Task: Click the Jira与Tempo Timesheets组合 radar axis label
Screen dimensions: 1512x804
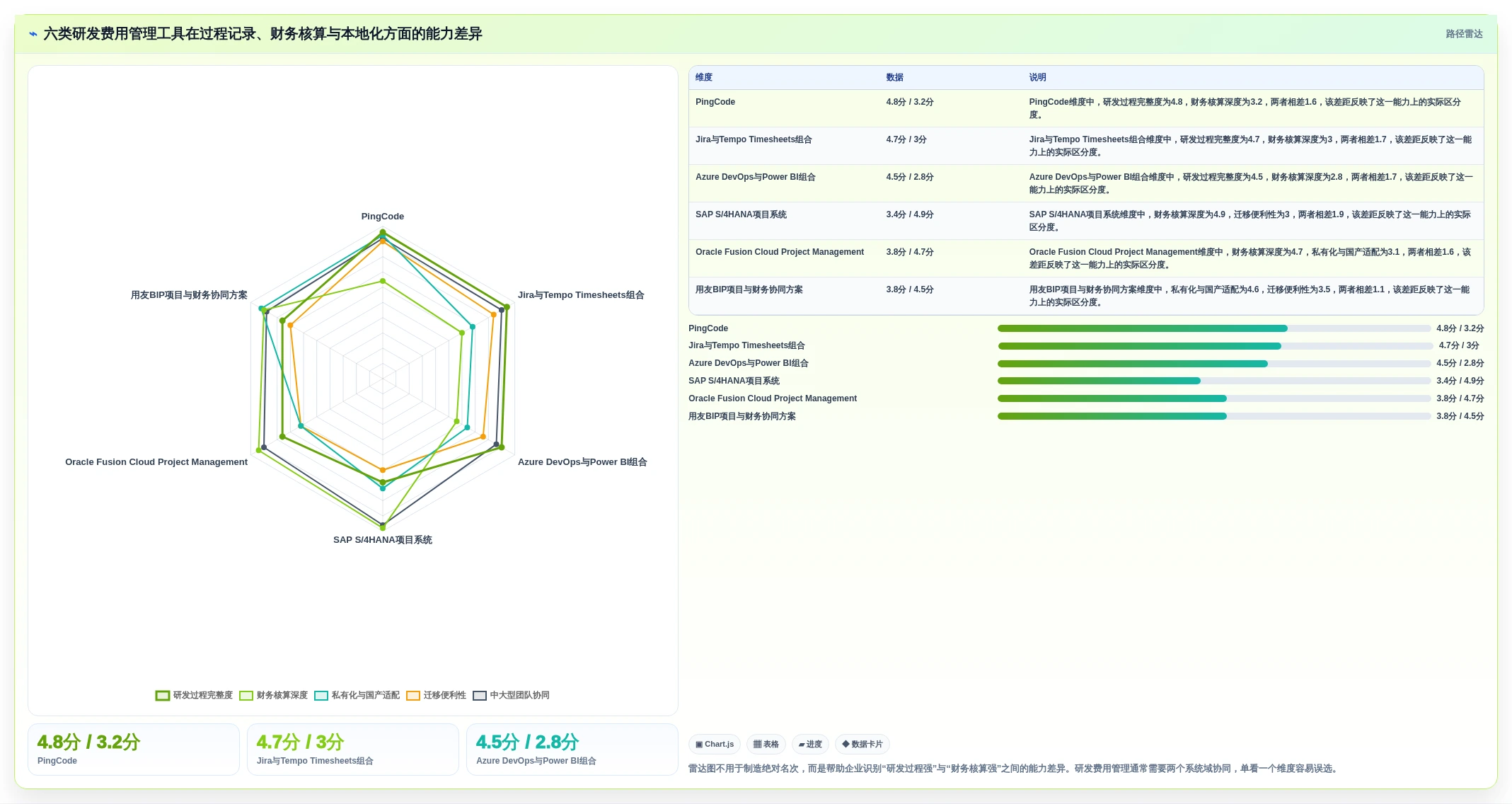Action: pos(581,296)
